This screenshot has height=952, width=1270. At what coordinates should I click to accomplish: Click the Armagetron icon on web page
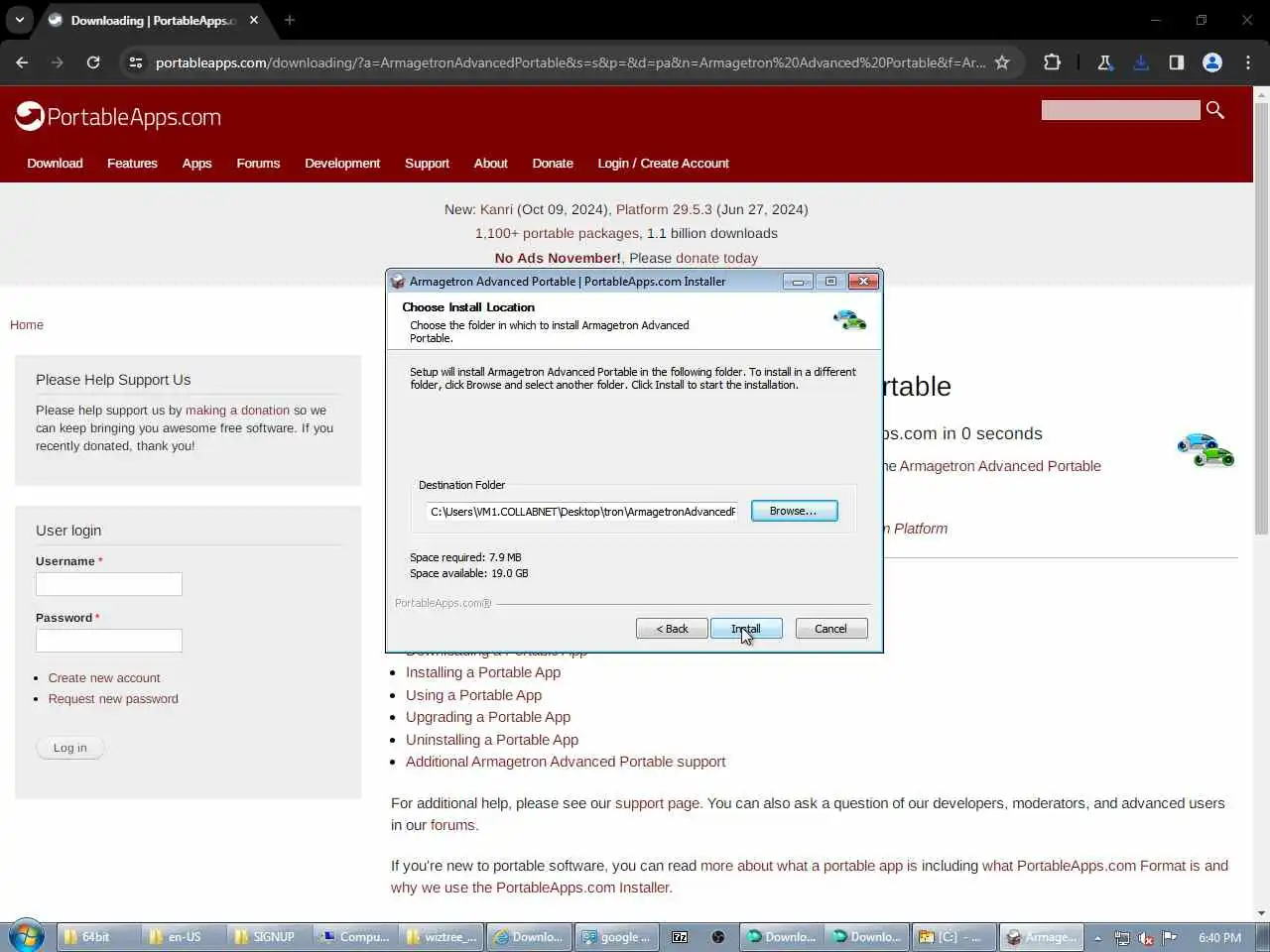1206,449
